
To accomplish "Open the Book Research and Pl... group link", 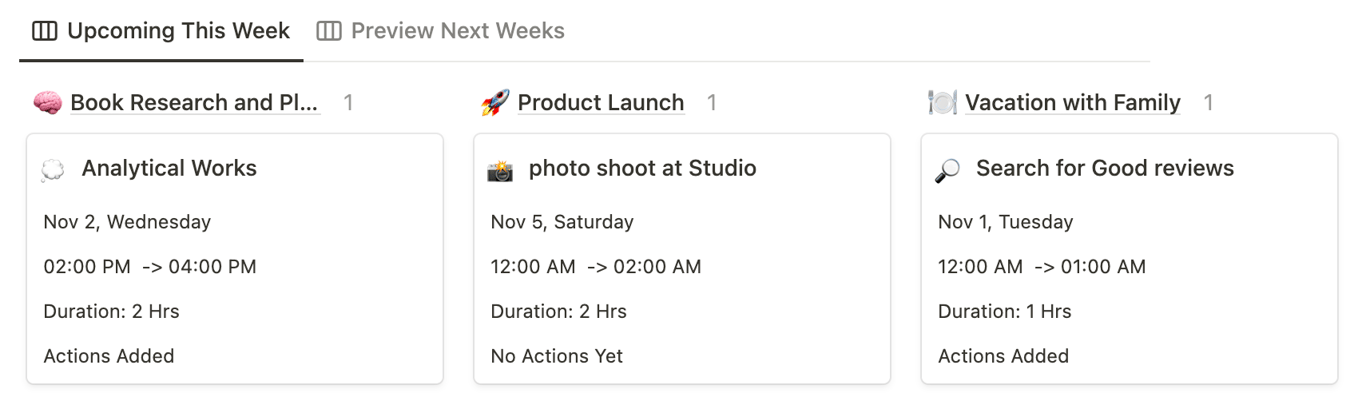I will tap(195, 102).
